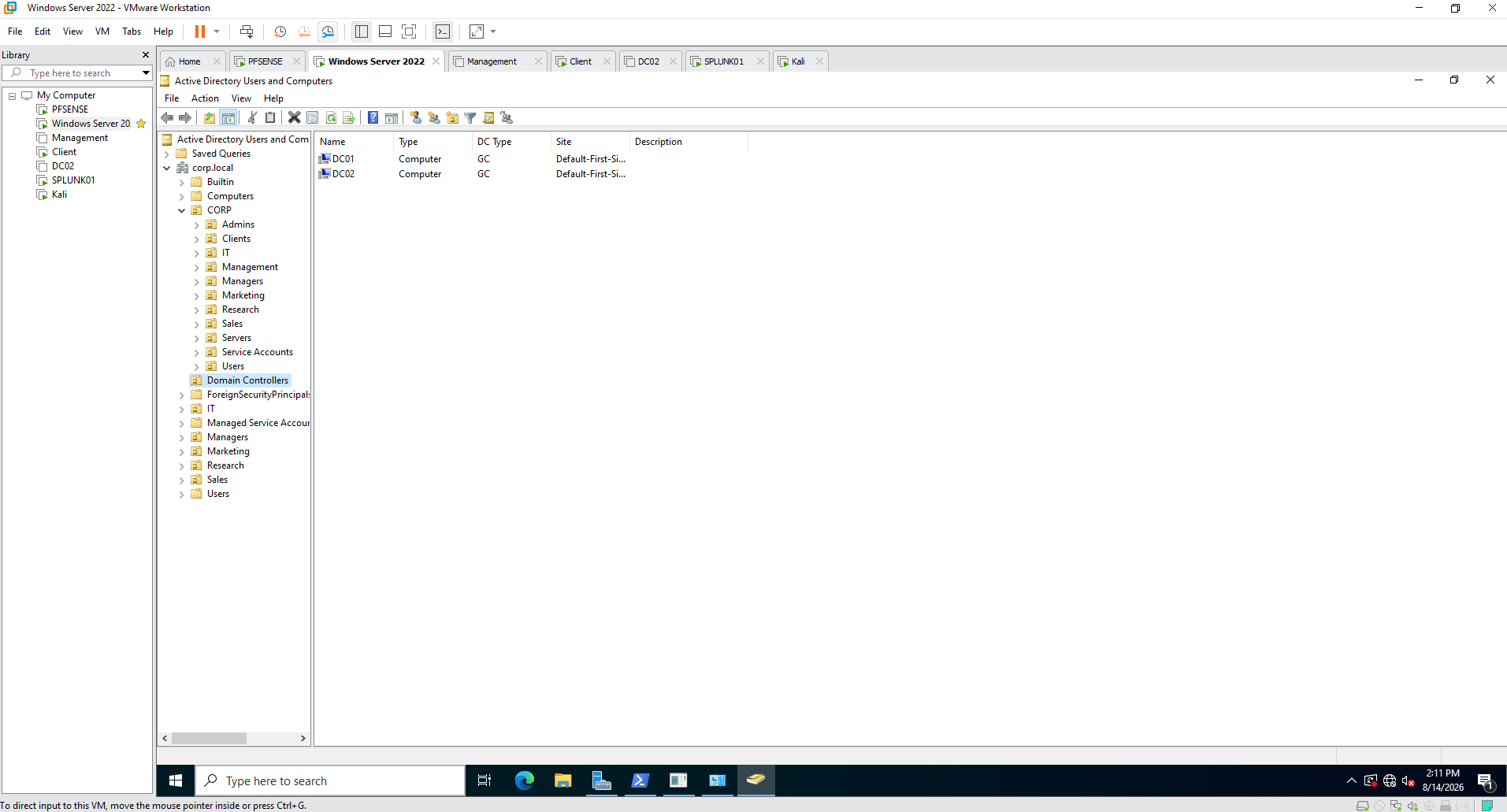Viewport: 1507px width, 812px height.
Task: Take a snapshot clock icon
Action: tap(280, 32)
